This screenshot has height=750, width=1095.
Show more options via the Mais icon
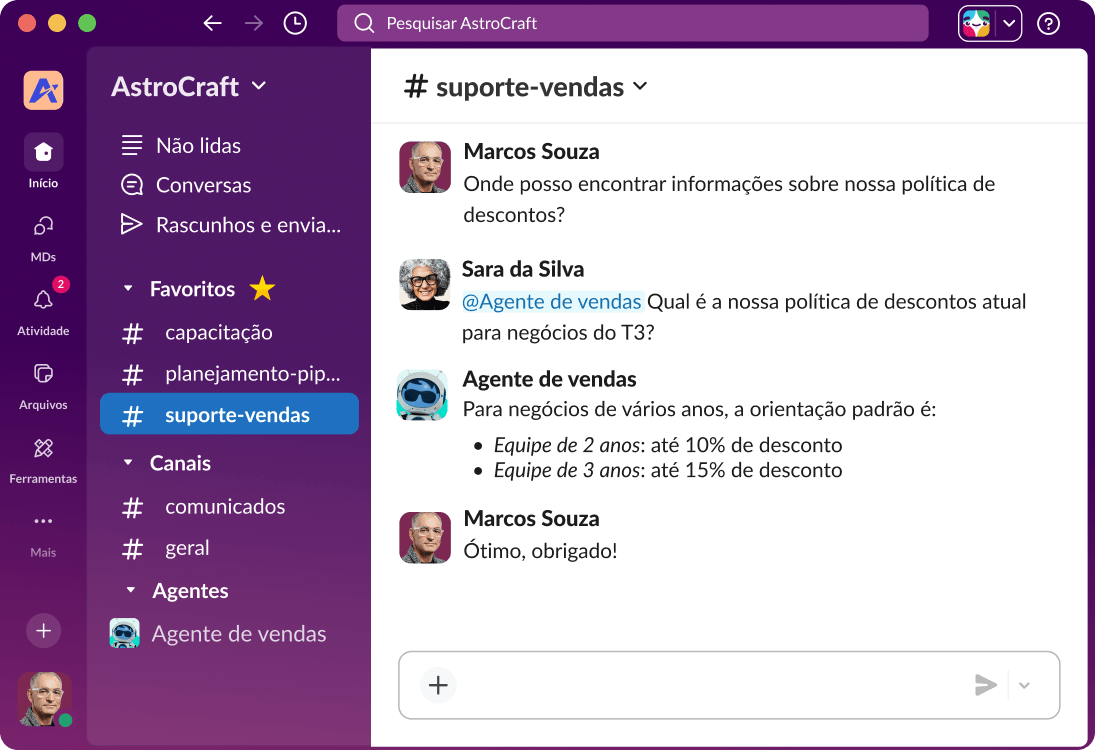point(42,522)
